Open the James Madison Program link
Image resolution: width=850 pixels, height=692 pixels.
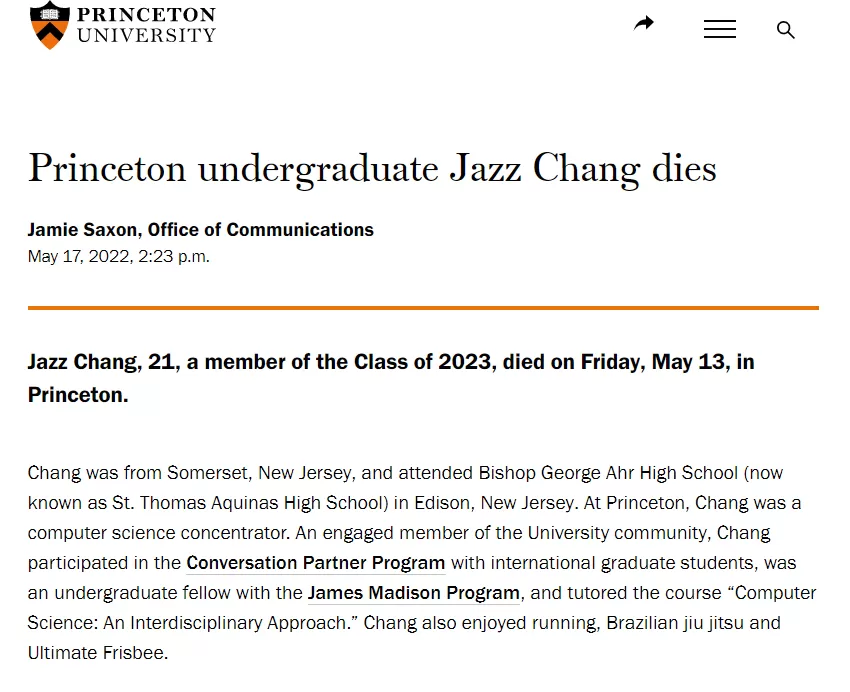(x=414, y=593)
